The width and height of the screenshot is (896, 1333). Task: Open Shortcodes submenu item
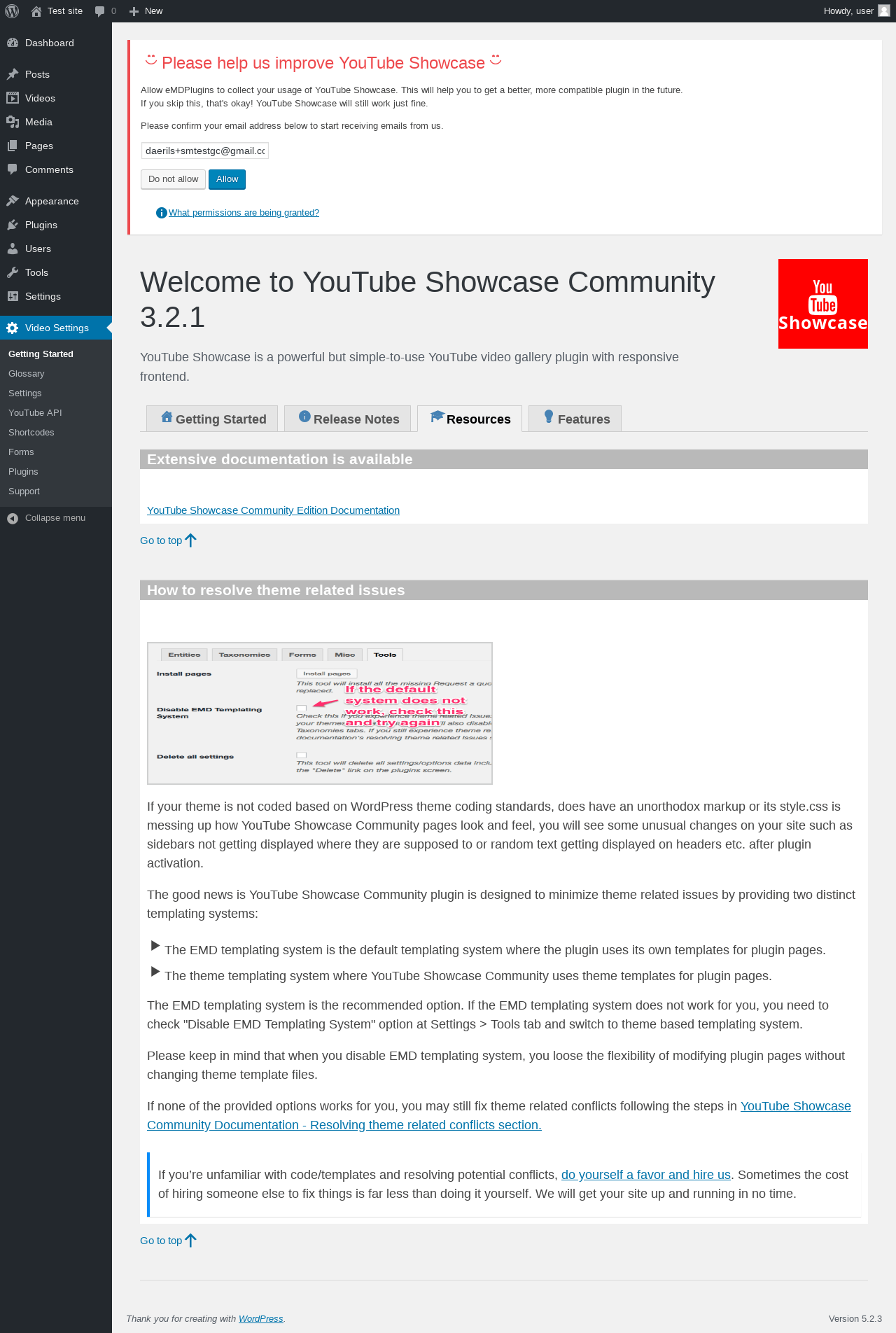click(31, 433)
